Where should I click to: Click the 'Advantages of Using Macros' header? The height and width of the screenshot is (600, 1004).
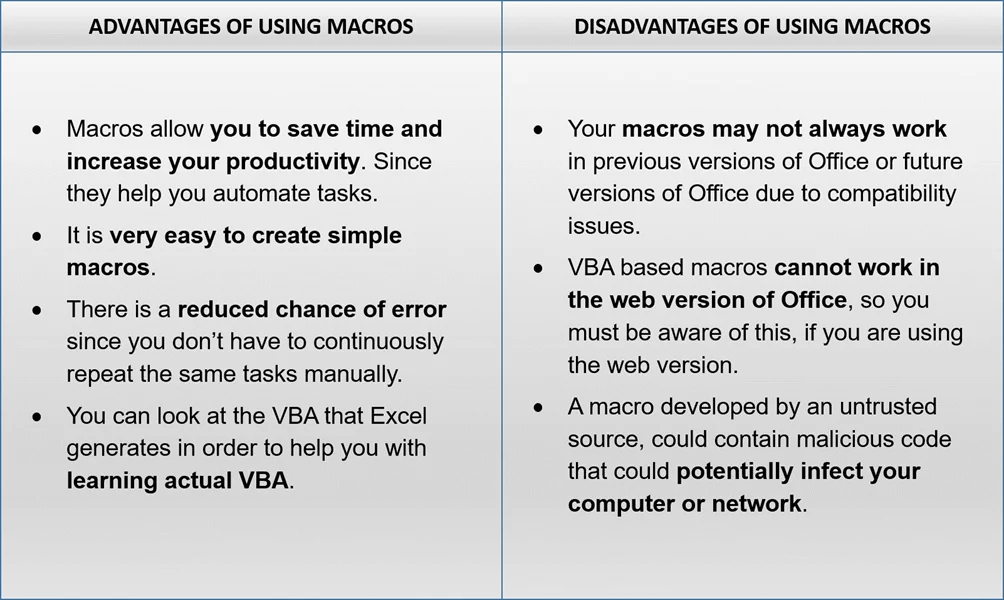251,26
